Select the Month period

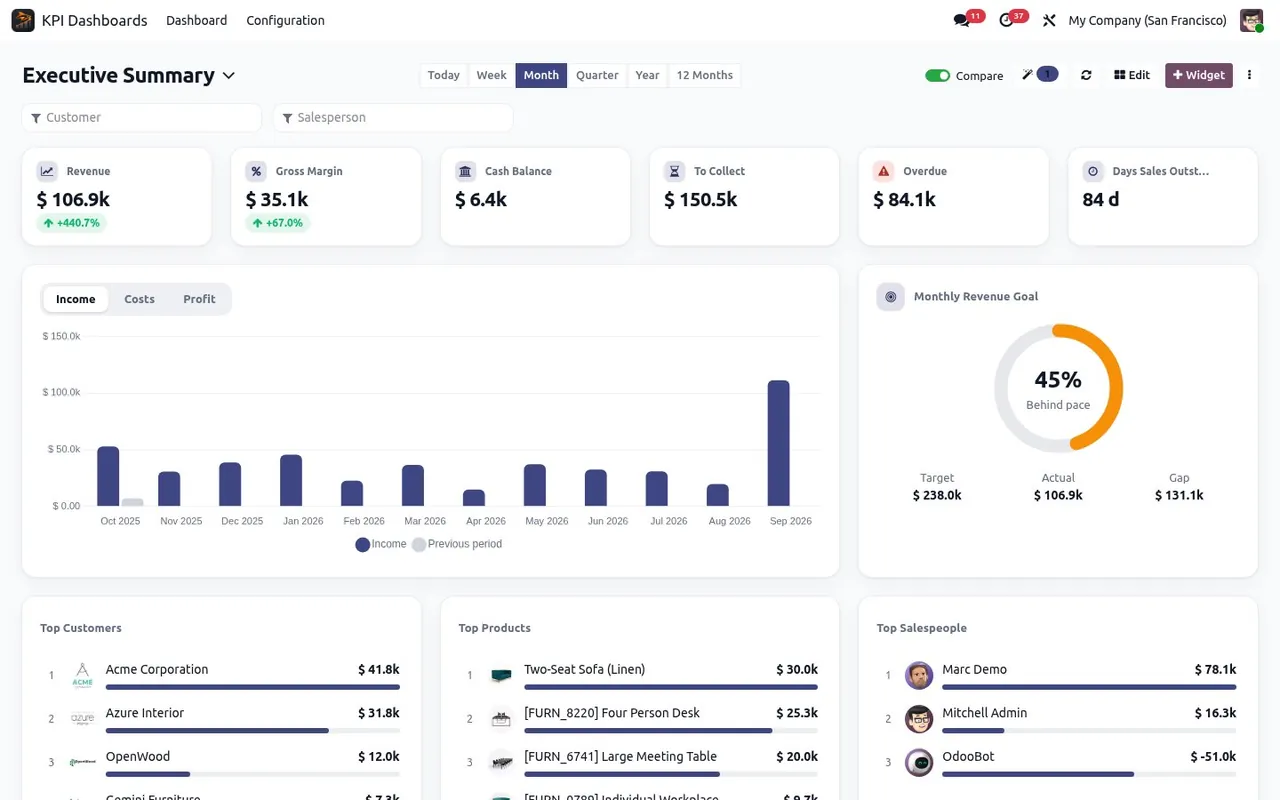coord(541,75)
